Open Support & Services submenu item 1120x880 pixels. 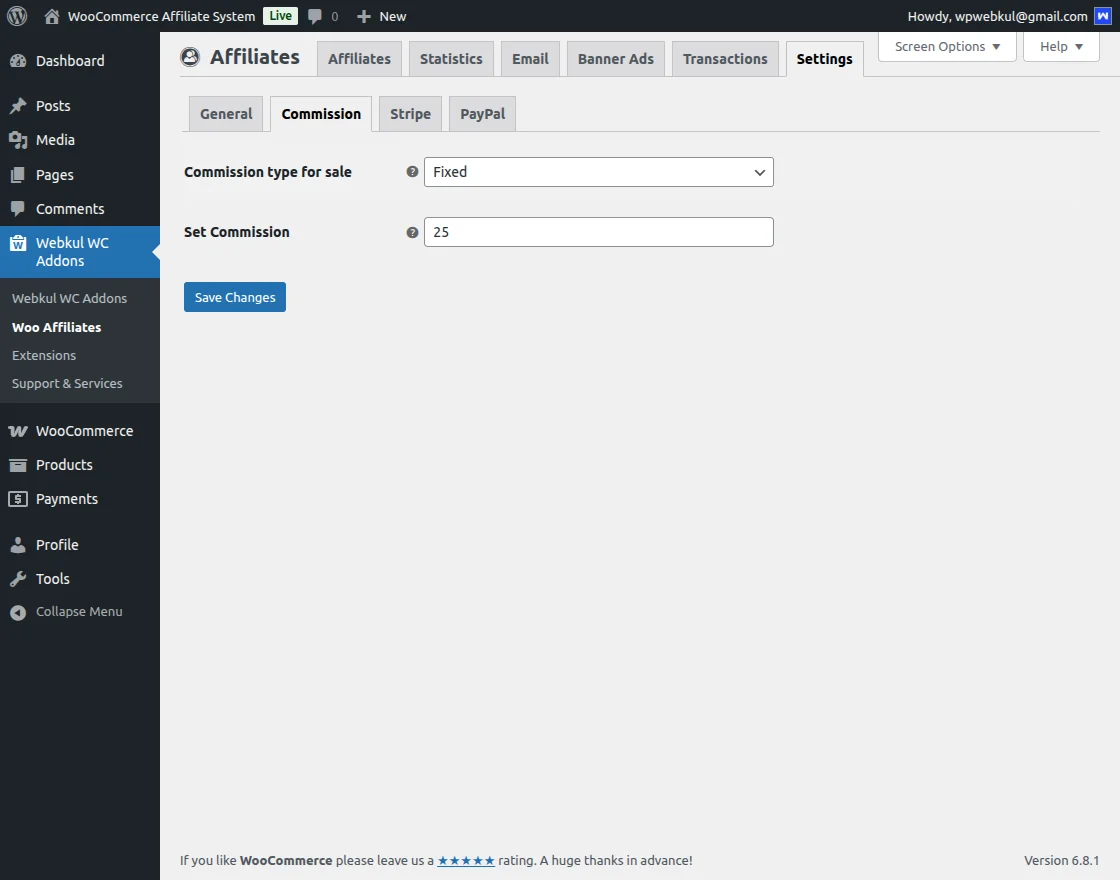tap(67, 384)
